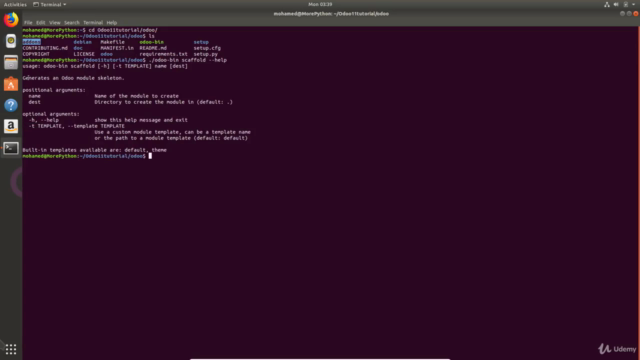Show the applications grid
Screen dimensions: 640x360
tap(11, 349)
